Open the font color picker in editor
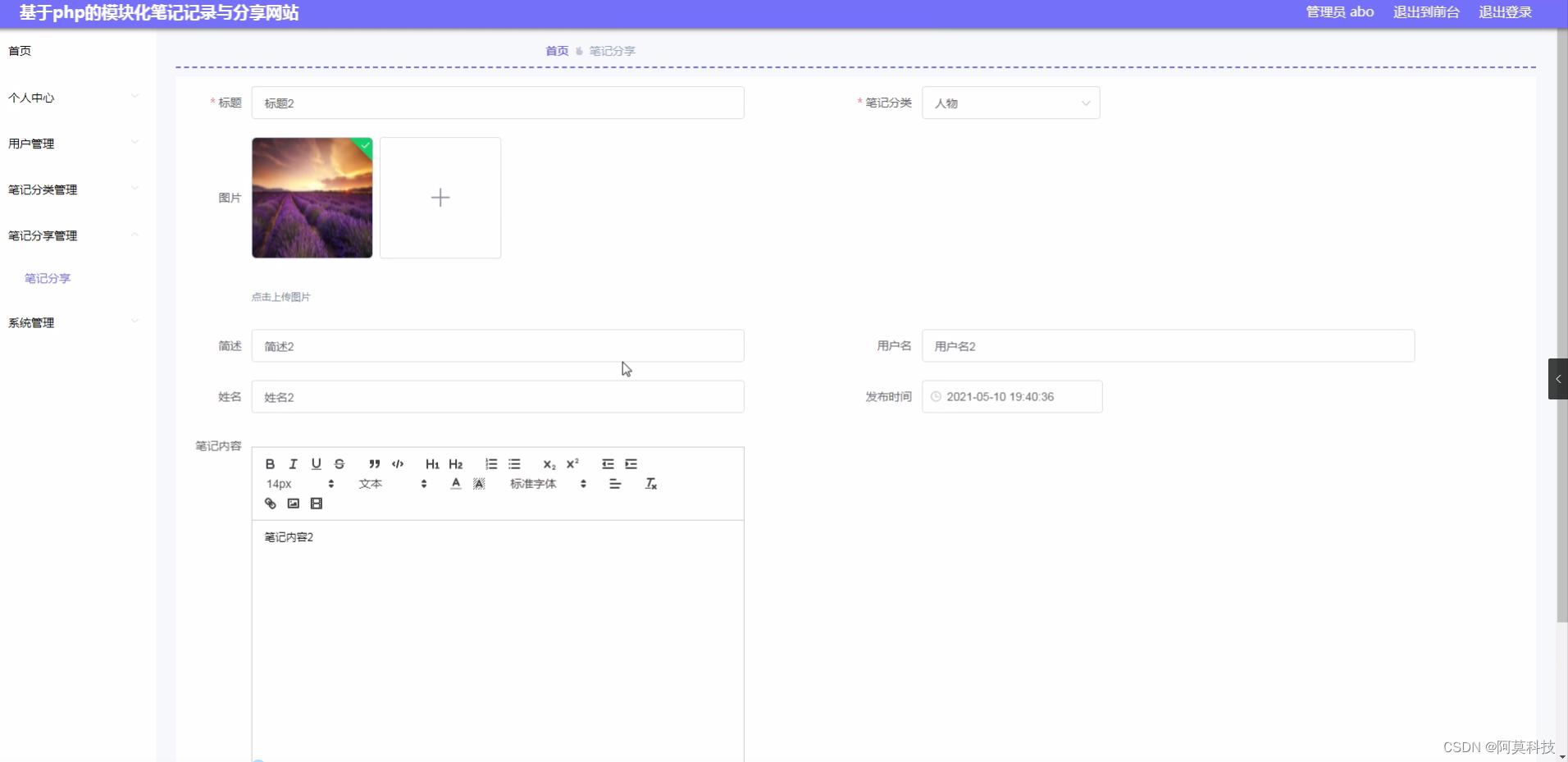 (x=454, y=483)
